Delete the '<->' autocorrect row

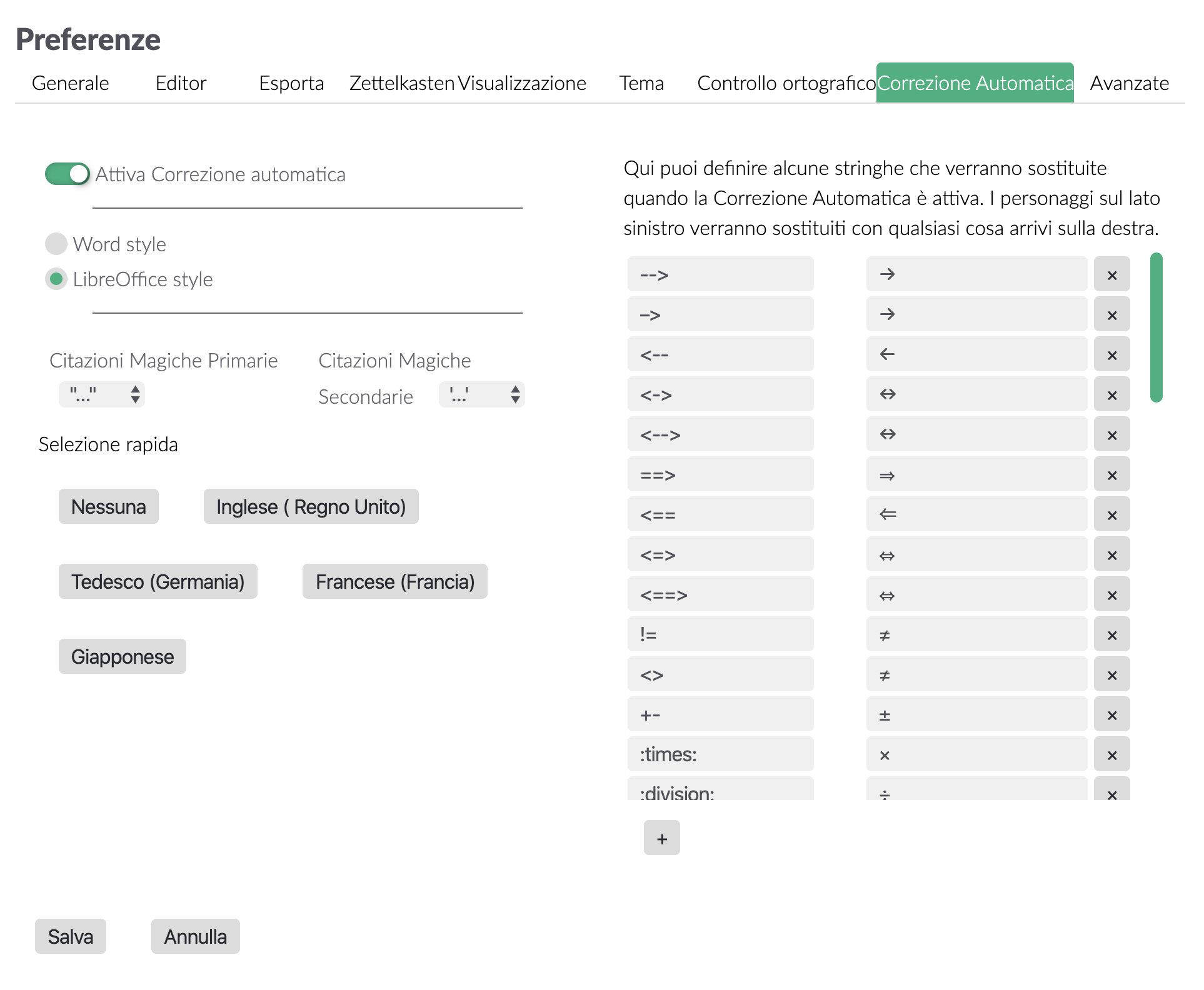(1111, 394)
